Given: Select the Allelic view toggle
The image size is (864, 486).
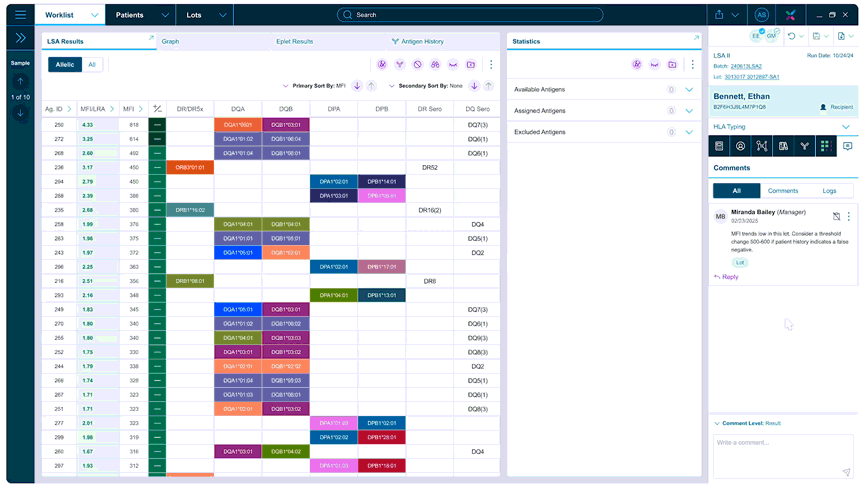Looking at the screenshot, I should 64,64.
